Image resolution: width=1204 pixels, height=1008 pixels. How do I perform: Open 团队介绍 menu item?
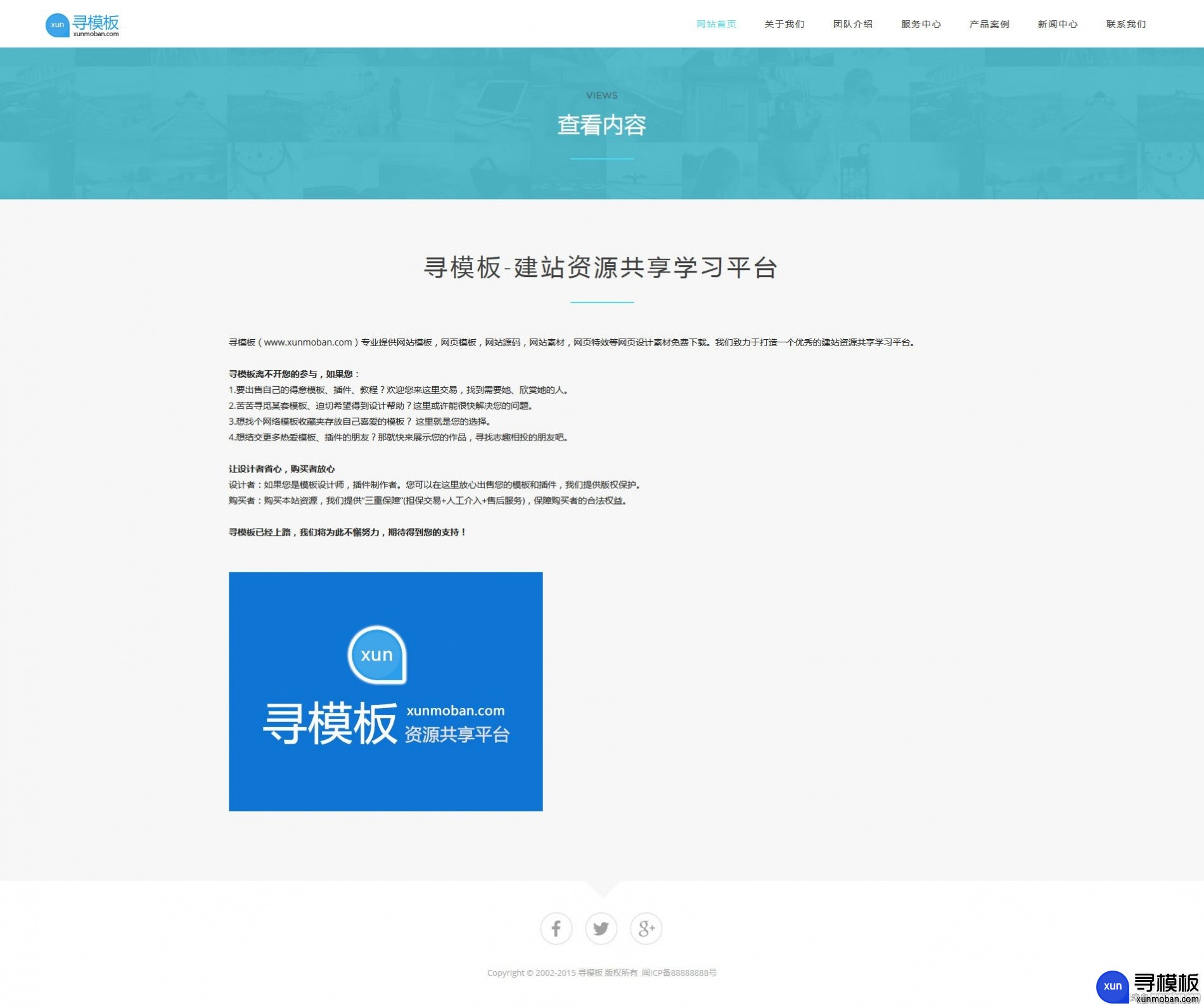pos(853,24)
